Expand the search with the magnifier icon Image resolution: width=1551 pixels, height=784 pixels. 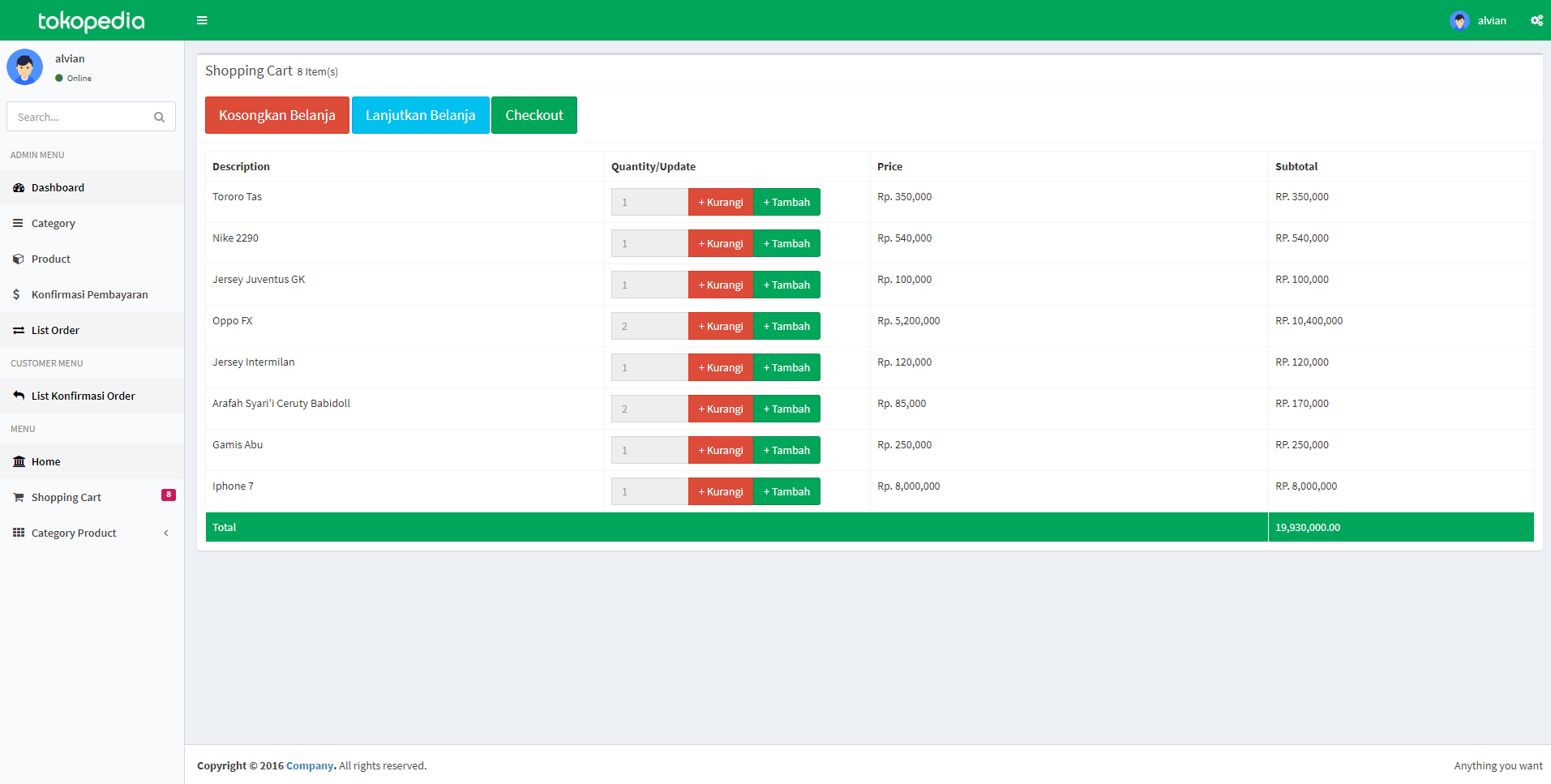(159, 117)
